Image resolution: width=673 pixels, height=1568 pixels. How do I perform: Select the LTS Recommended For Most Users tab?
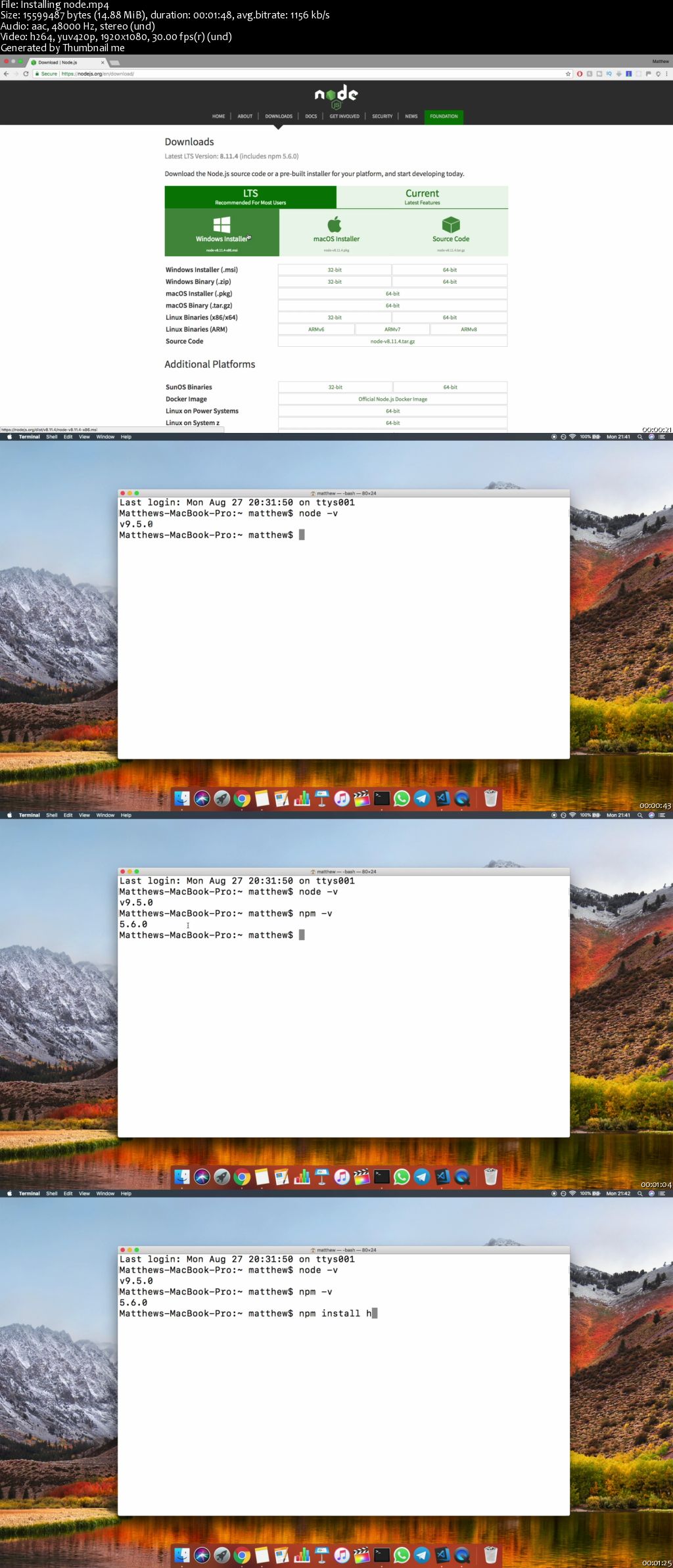[250, 196]
